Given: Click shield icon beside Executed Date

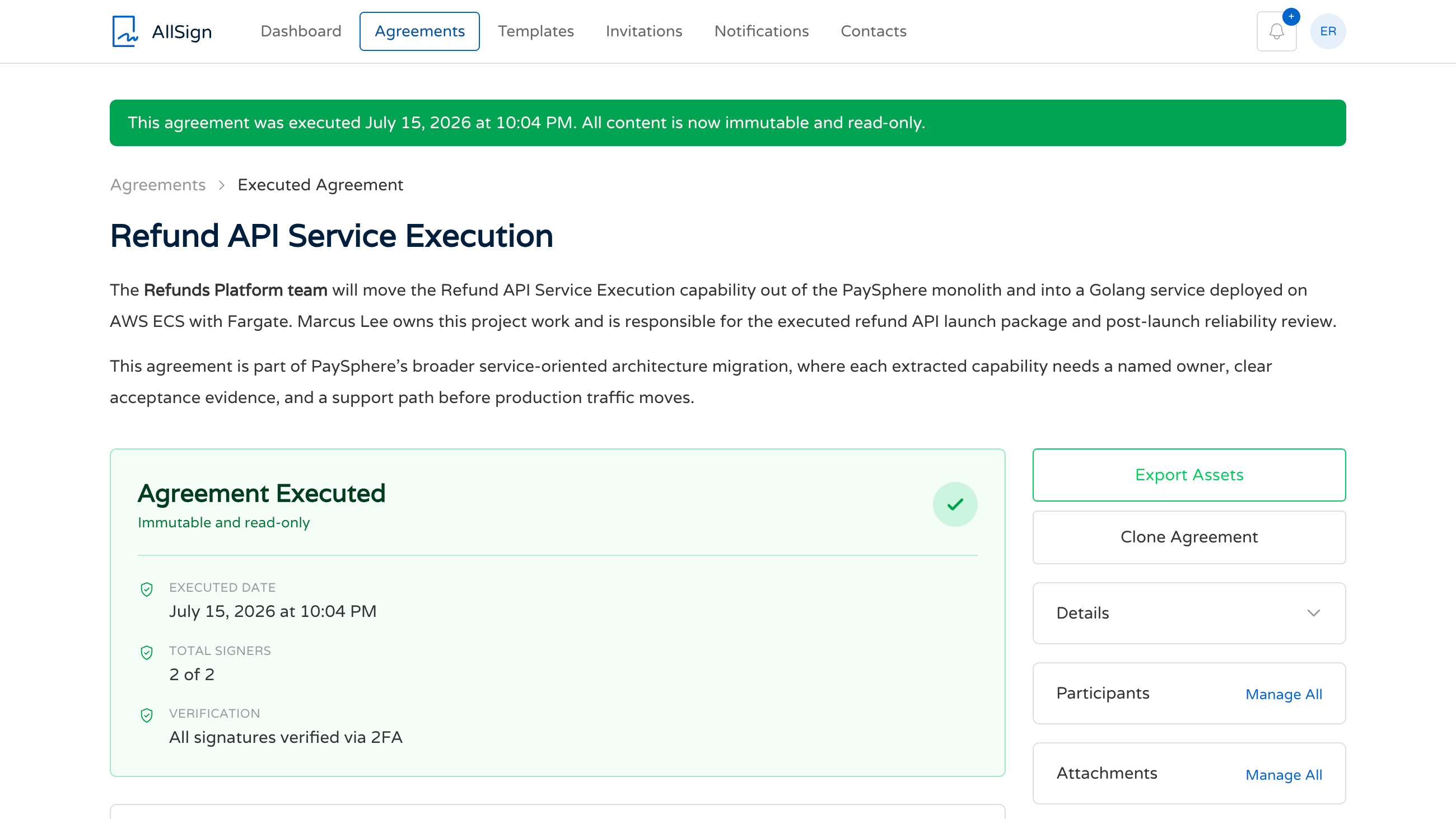Looking at the screenshot, I should 146,589.
